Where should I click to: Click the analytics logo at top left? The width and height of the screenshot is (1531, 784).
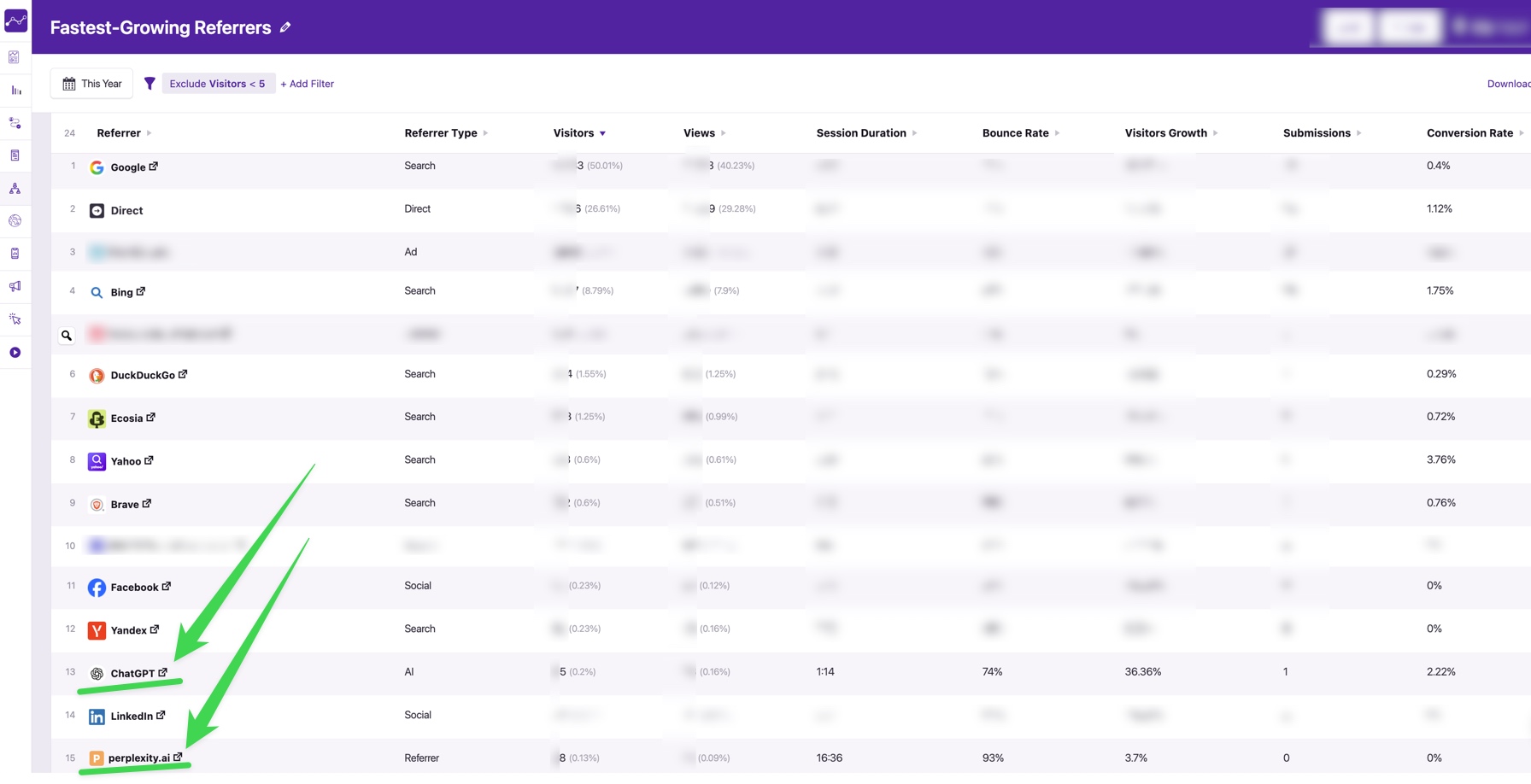[x=15, y=20]
